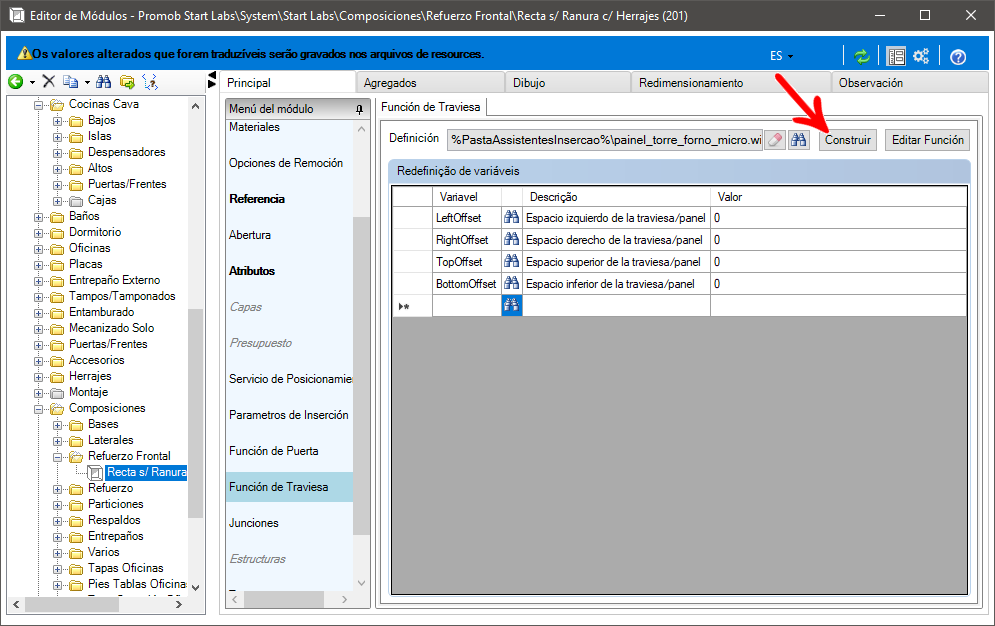The width and height of the screenshot is (995, 626).
Task: Open Función de Puerta menu item
Action: tap(273, 451)
